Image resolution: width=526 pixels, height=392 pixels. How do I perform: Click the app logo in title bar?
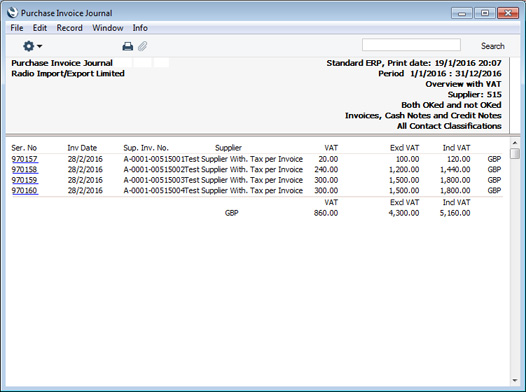coord(12,13)
